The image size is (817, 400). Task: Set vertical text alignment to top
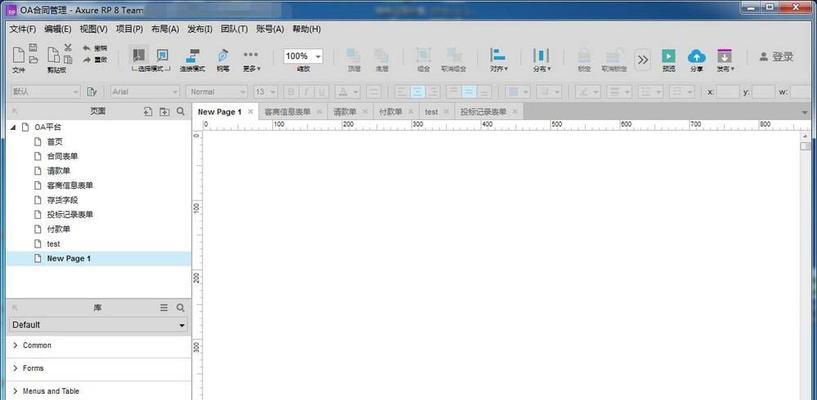pyautogui.click(x=454, y=92)
